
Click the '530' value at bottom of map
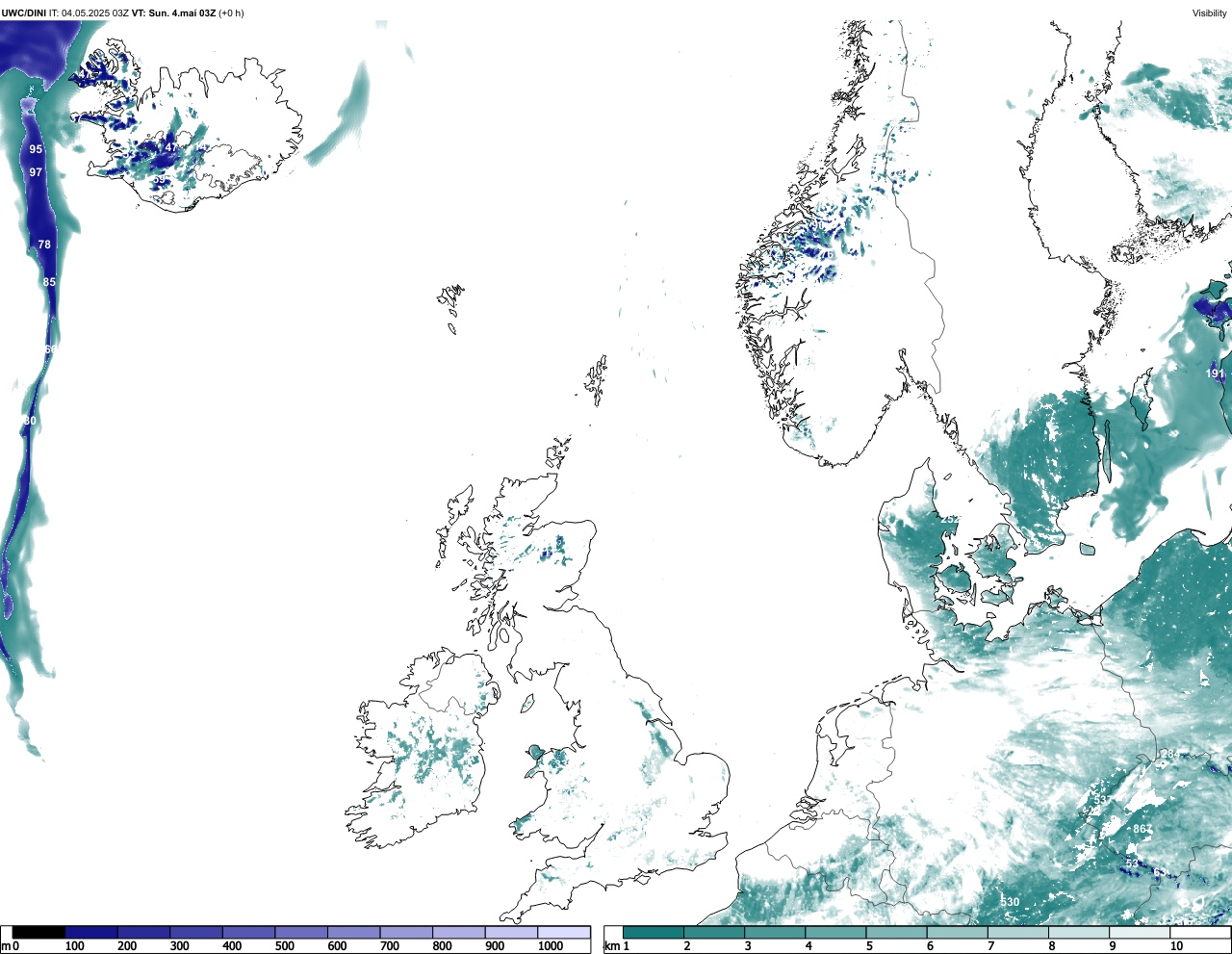[x=1010, y=902]
